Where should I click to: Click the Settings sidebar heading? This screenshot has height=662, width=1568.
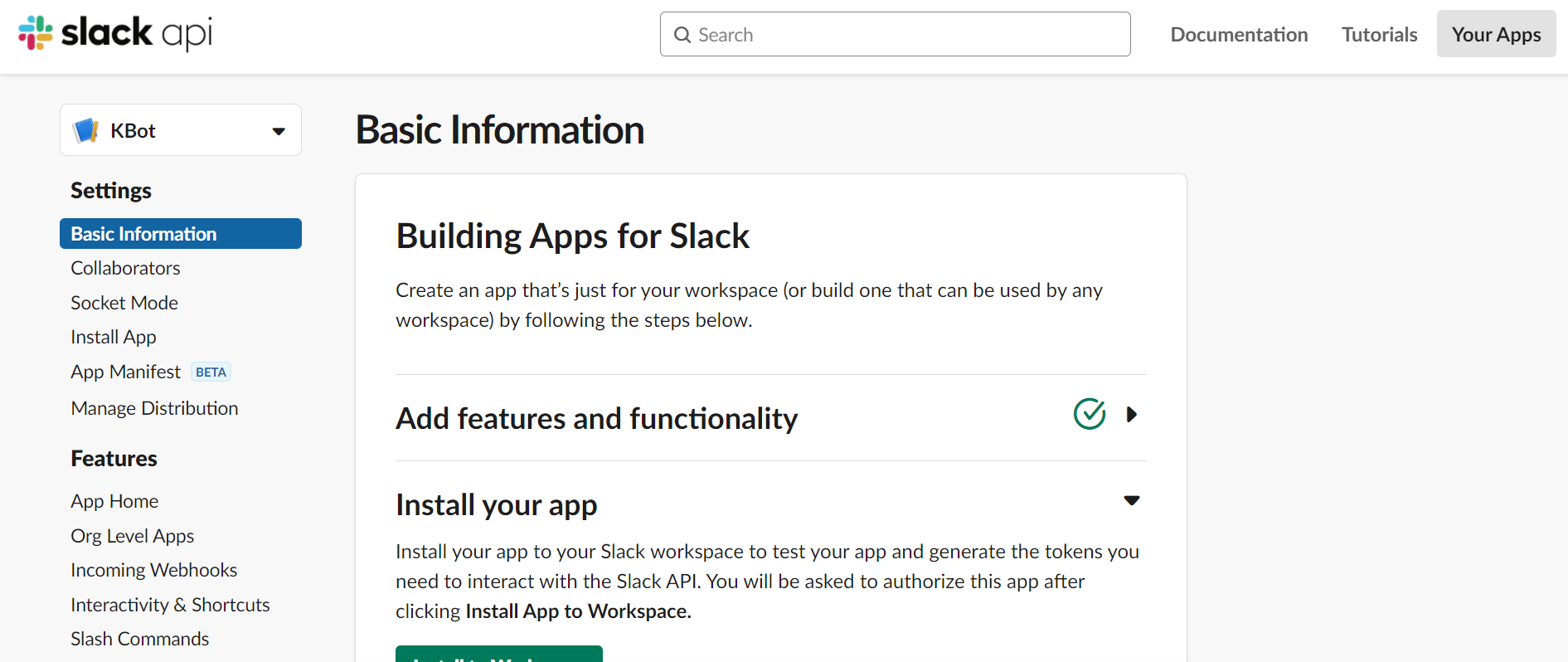tap(111, 191)
